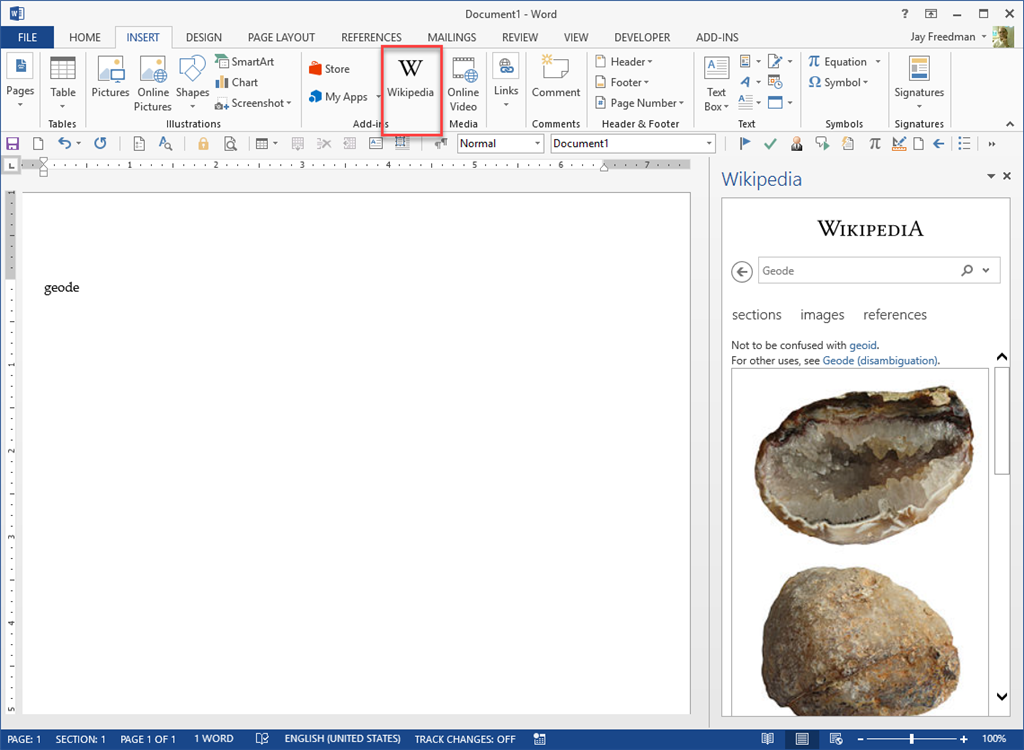Go back in the Wikipedia pane
Screen dimensions: 1024x750
click(x=742, y=271)
